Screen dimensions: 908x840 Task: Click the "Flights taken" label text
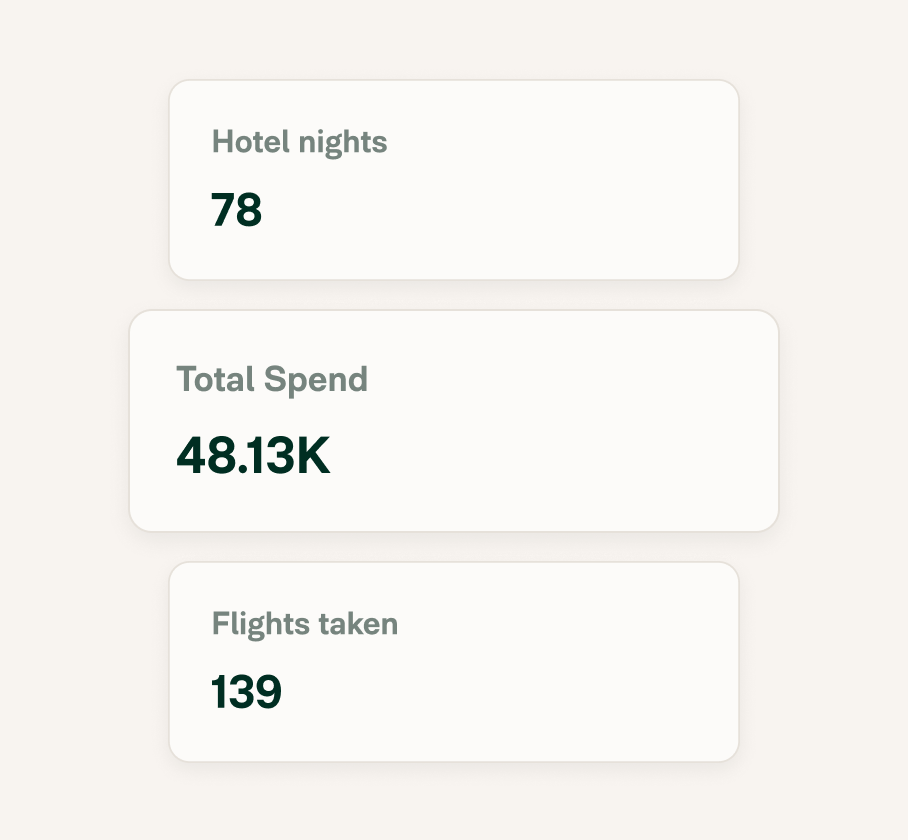pyautogui.click(x=305, y=624)
